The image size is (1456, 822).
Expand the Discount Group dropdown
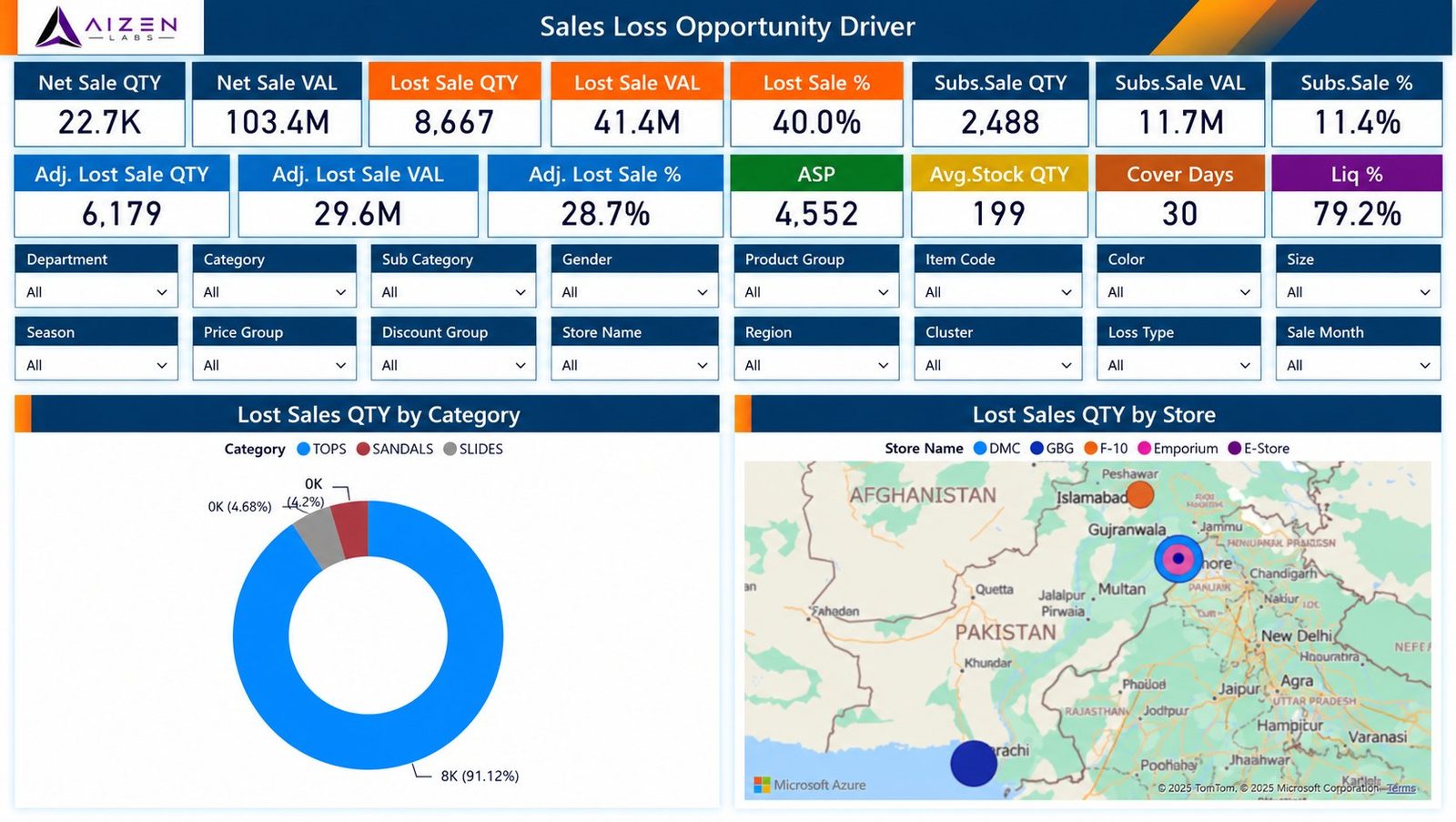click(453, 365)
